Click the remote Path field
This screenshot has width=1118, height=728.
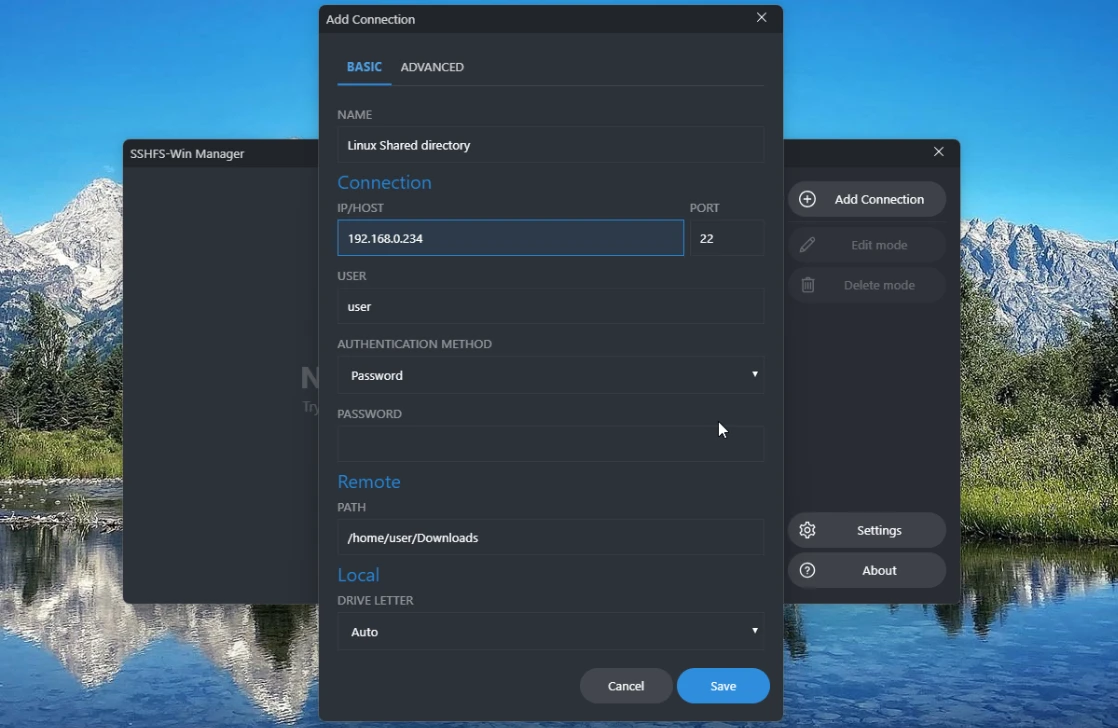[550, 538]
